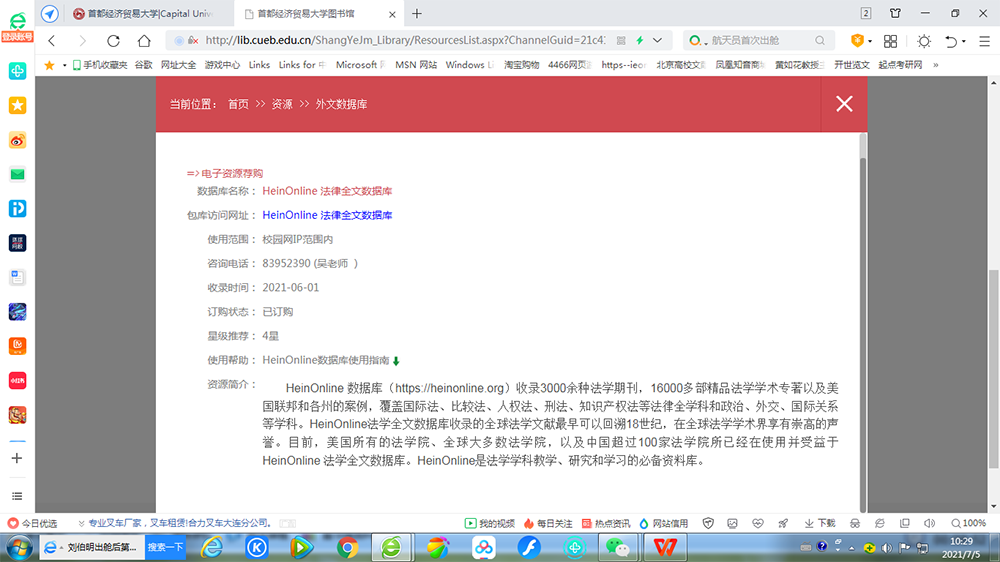Open the Weibo sidebar icon
This screenshot has width=1000, height=562.
(17, 140)
